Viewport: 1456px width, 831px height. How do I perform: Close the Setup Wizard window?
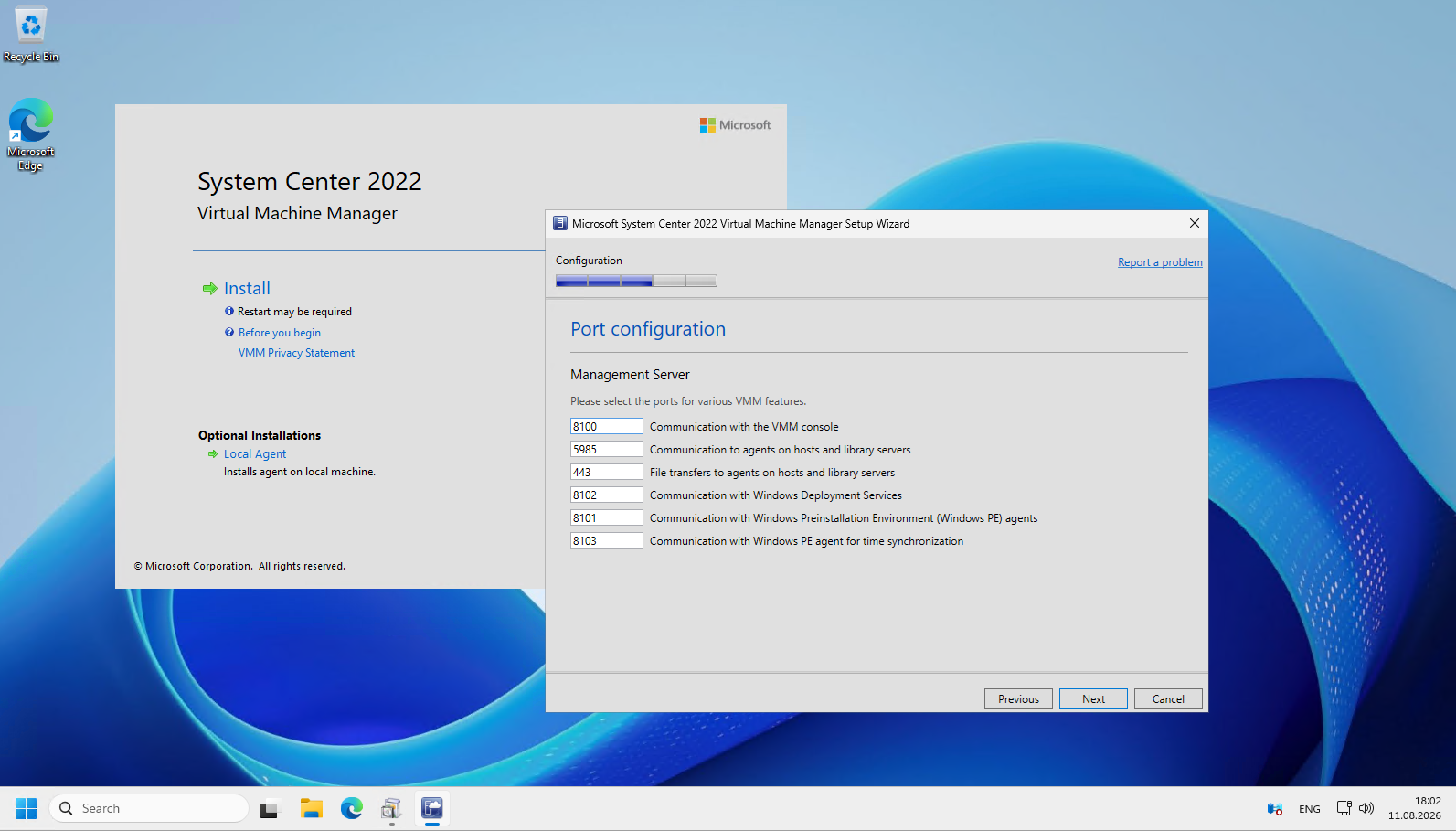pyautogui.click(x=1194, y=223)
